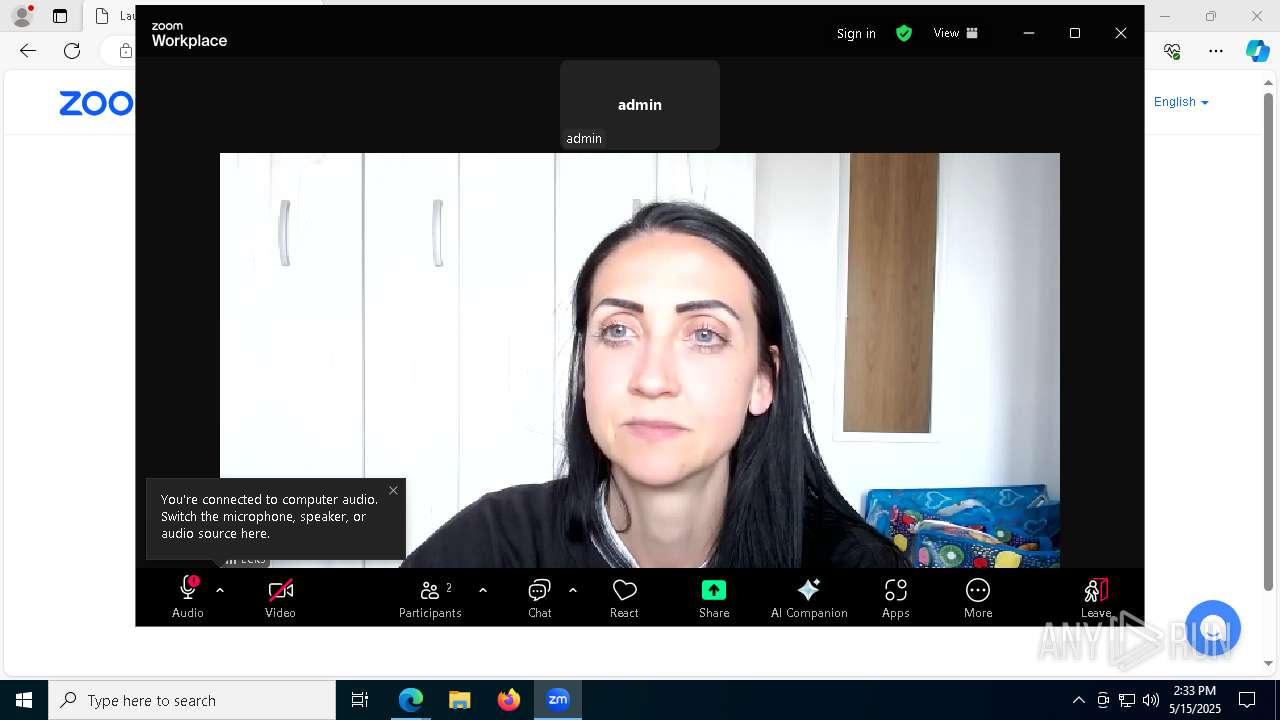The width and height of the screenshot is (1280, 720).
Task: Open the browser profile icon
Action: click(x=22, y=16)
